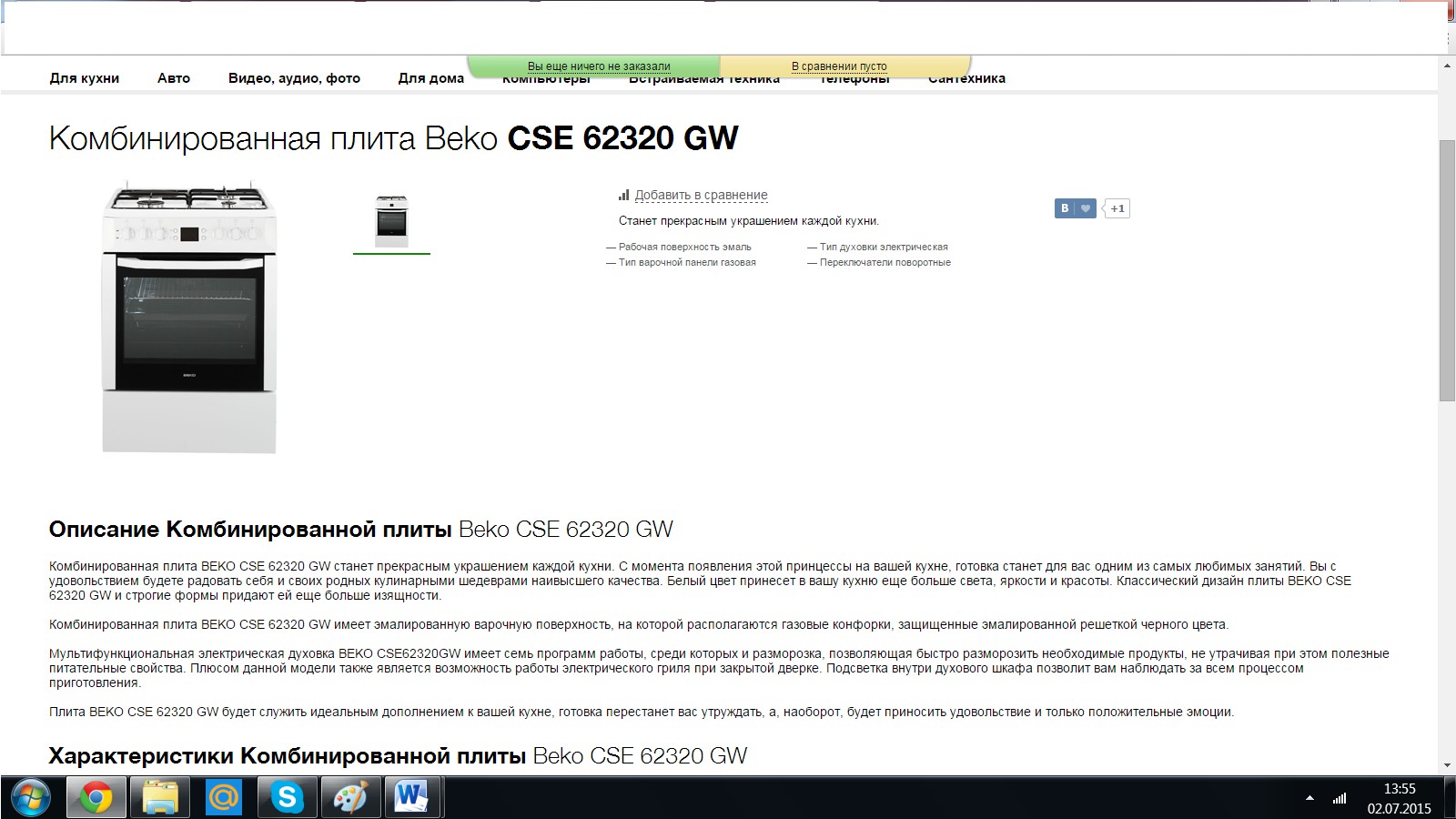Open Windows Explorer from the taskbar

click(x=160, y=798)
